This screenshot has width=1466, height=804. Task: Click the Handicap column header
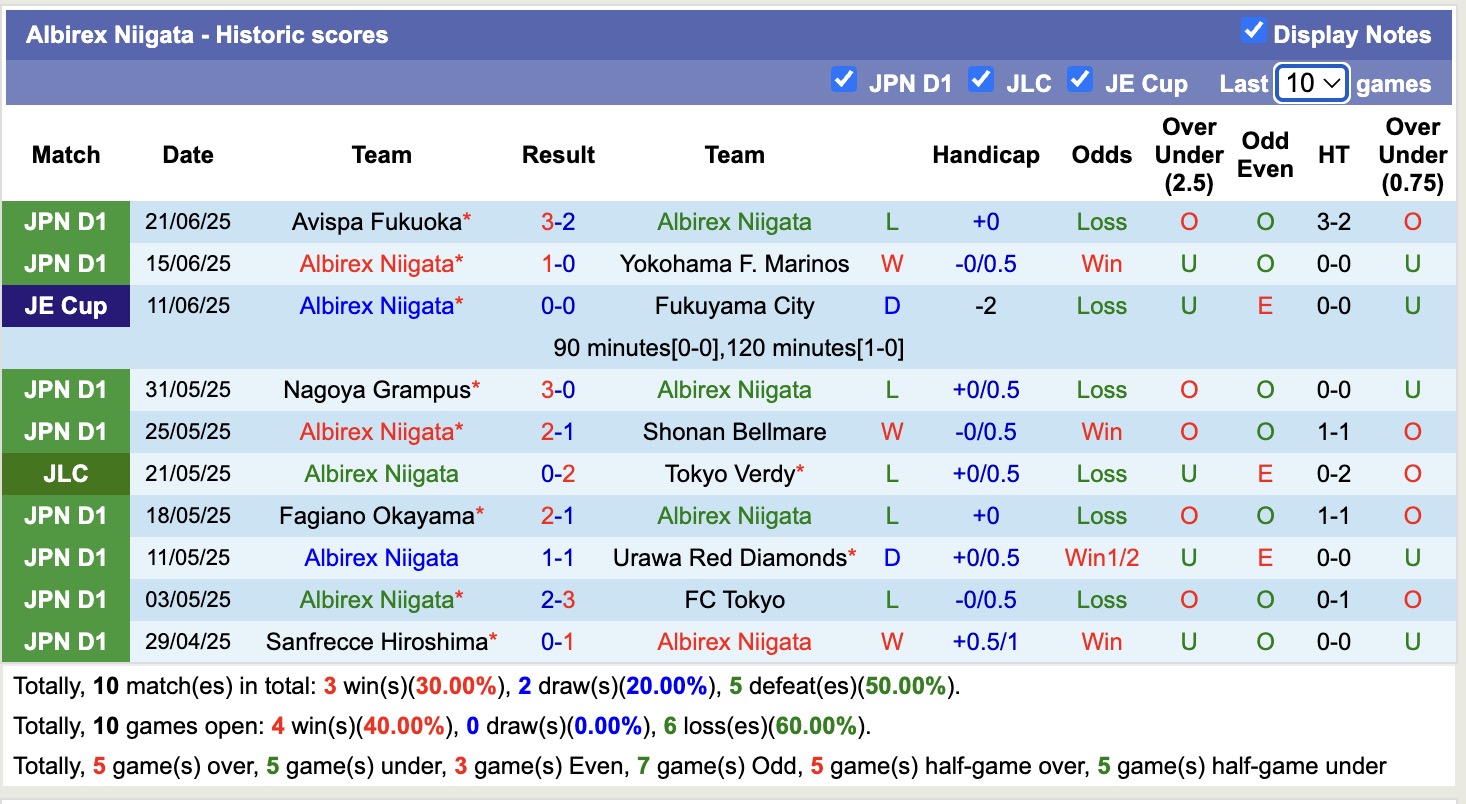click(986, 155)
